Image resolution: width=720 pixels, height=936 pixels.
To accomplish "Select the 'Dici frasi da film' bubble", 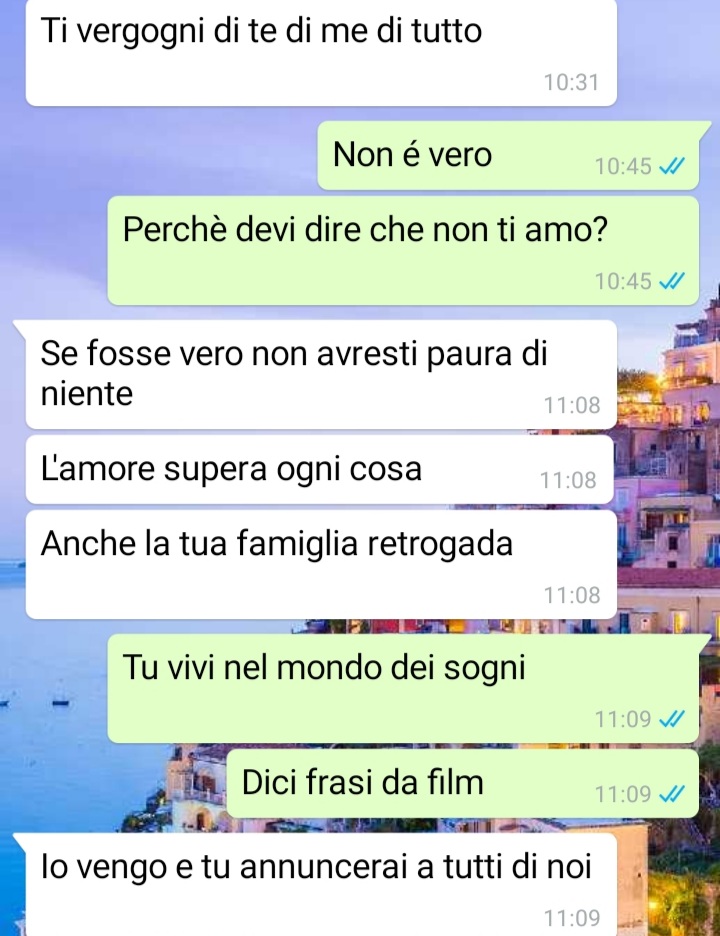I will [463, 783].
